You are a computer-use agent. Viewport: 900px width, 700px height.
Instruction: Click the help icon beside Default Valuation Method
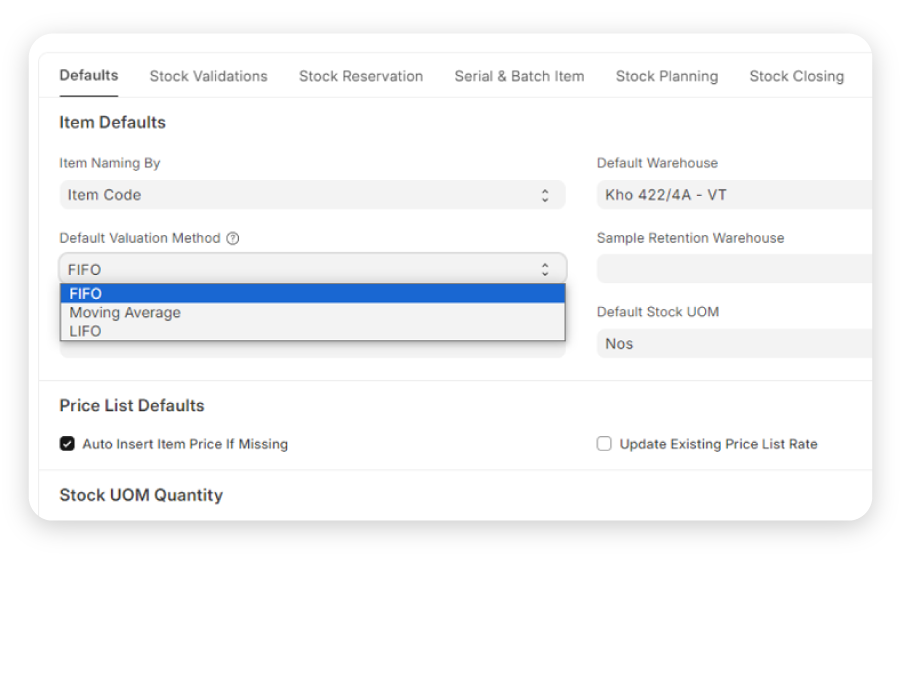coord(233,239)
